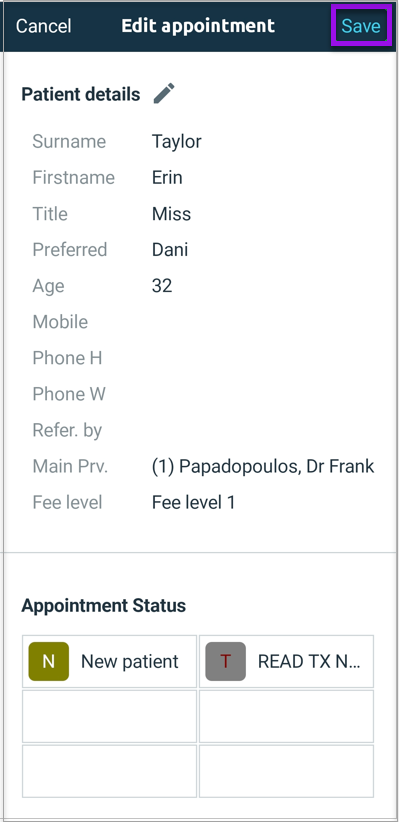Image resolution: width=399 pixels, height=822 pixels.
Task: Cancel editing the appointment
Action: coord(44,26)
